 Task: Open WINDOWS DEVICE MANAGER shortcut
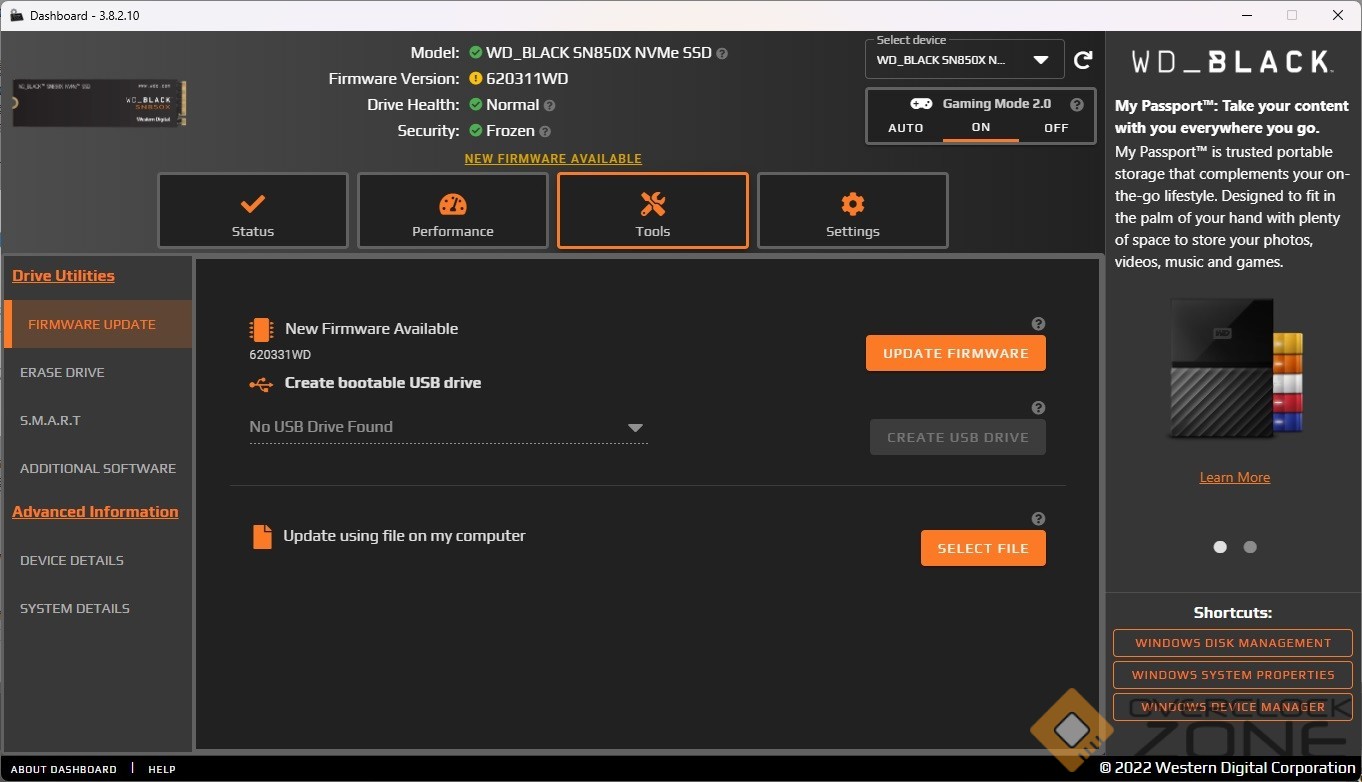coord(1233,707)
